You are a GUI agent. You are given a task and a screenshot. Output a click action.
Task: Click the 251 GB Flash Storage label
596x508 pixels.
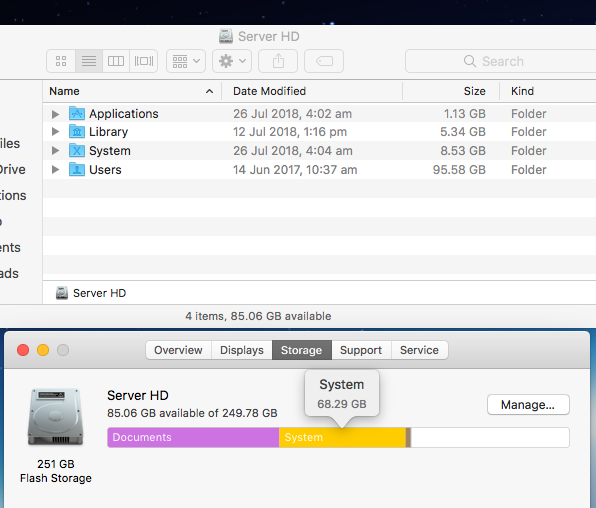[x=55, y=471]
